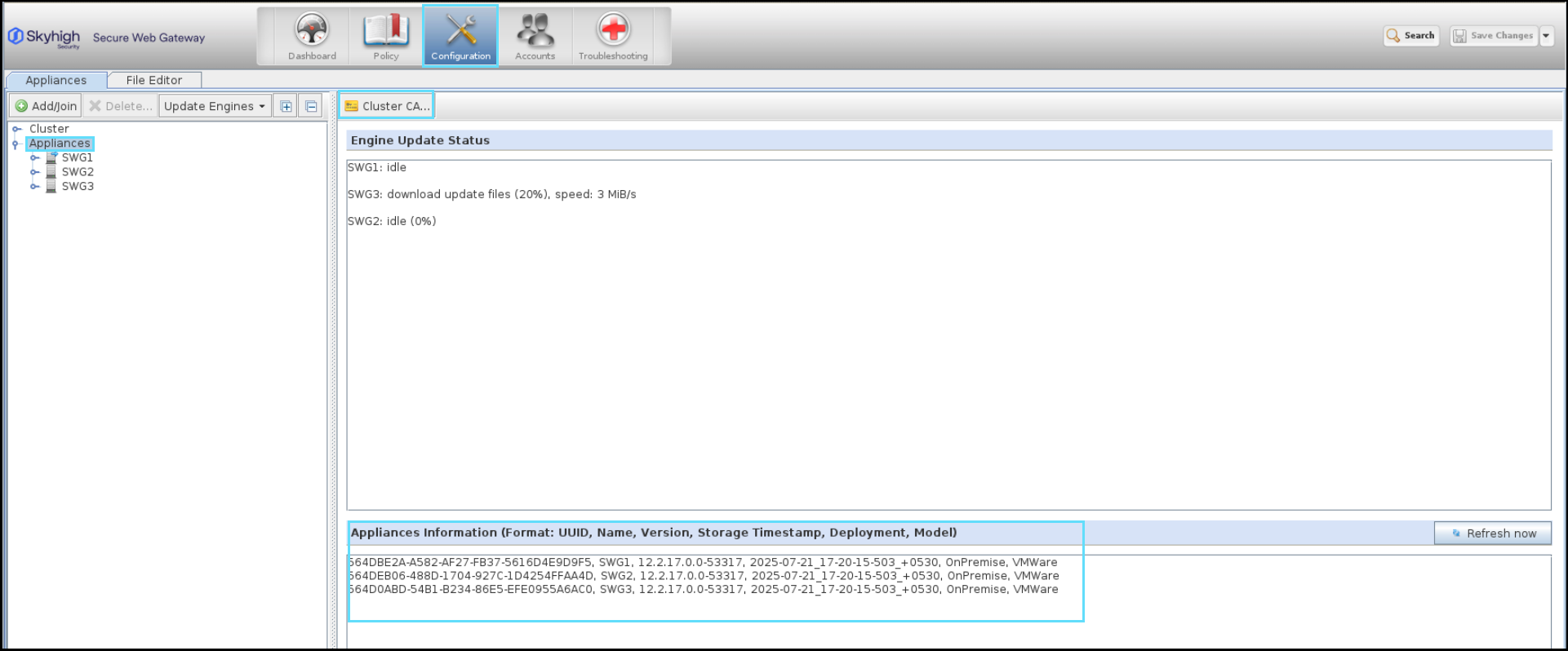Click the Search button
The height and width of the screenshot is (651, 1568).
click(x=1410, y=36)
